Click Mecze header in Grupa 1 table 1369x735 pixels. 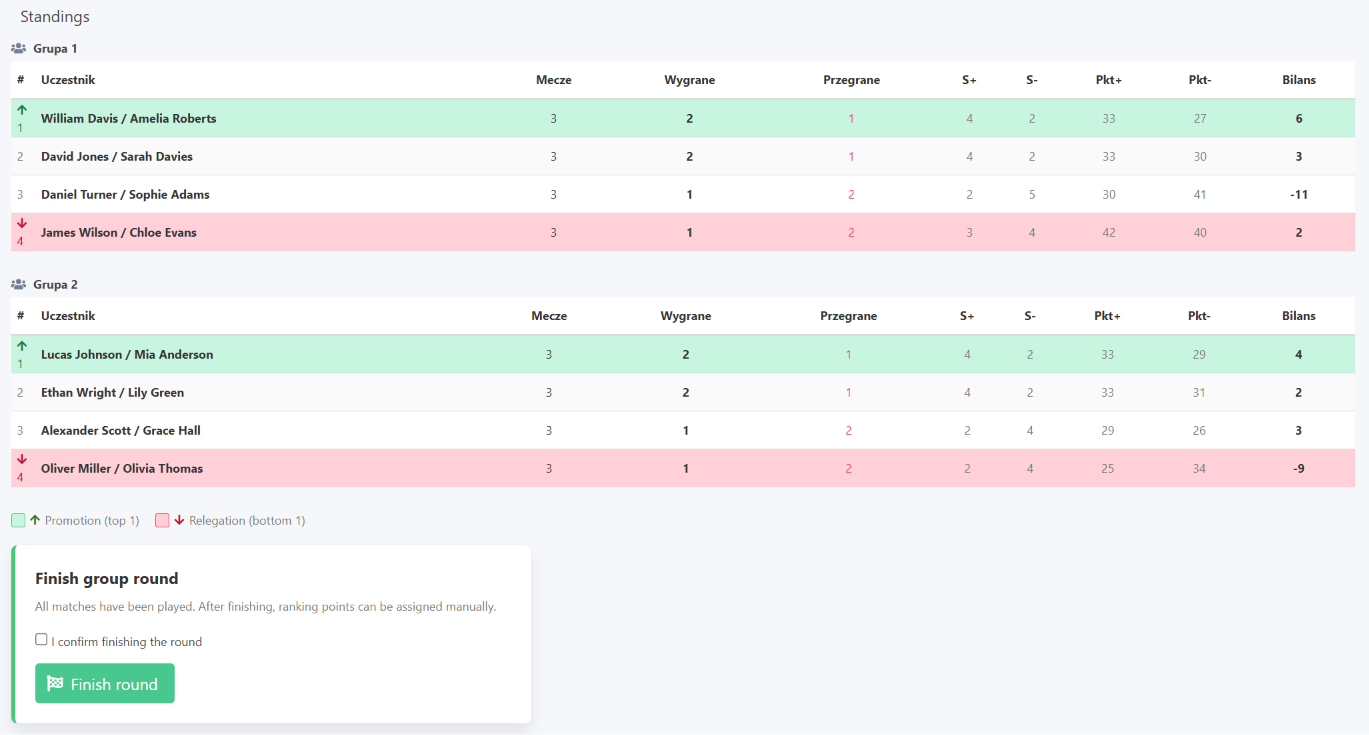pos(554,80)
